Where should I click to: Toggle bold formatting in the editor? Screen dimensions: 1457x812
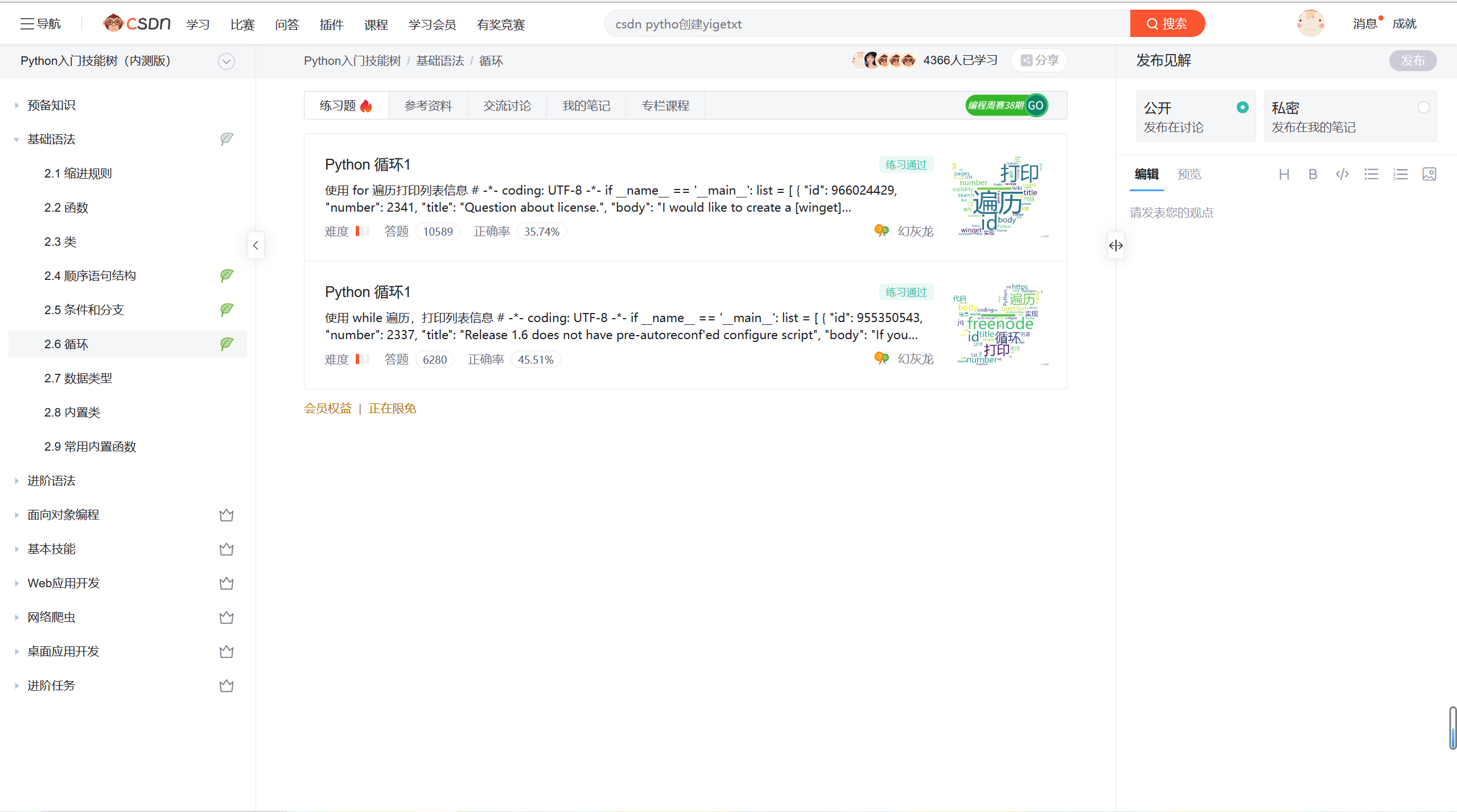click(x=1313, y=175)
